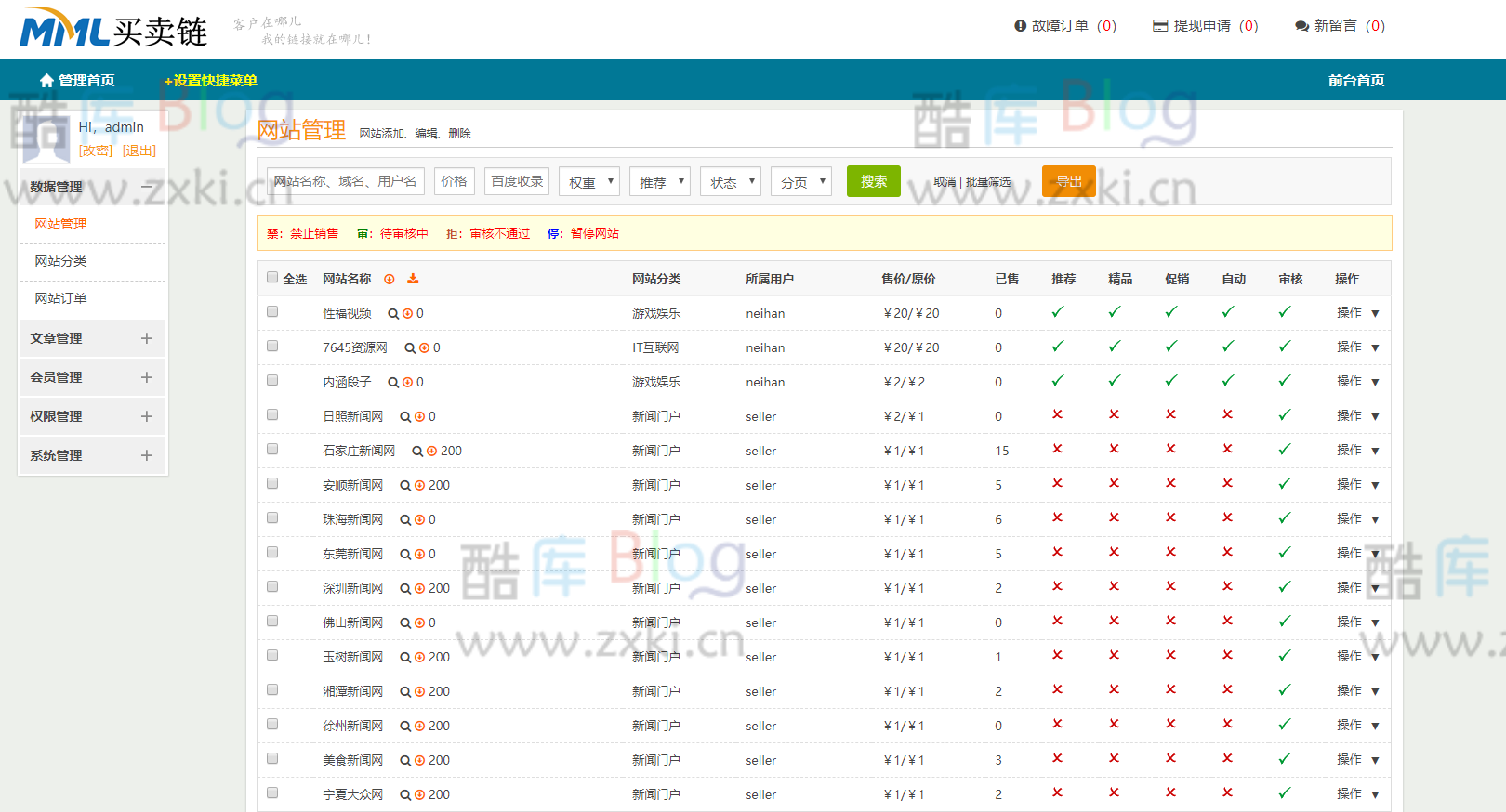Focus the 网站名称、域名、用户名 search field
Viewport: 1506px width, 812px height.
coord(346,181)
